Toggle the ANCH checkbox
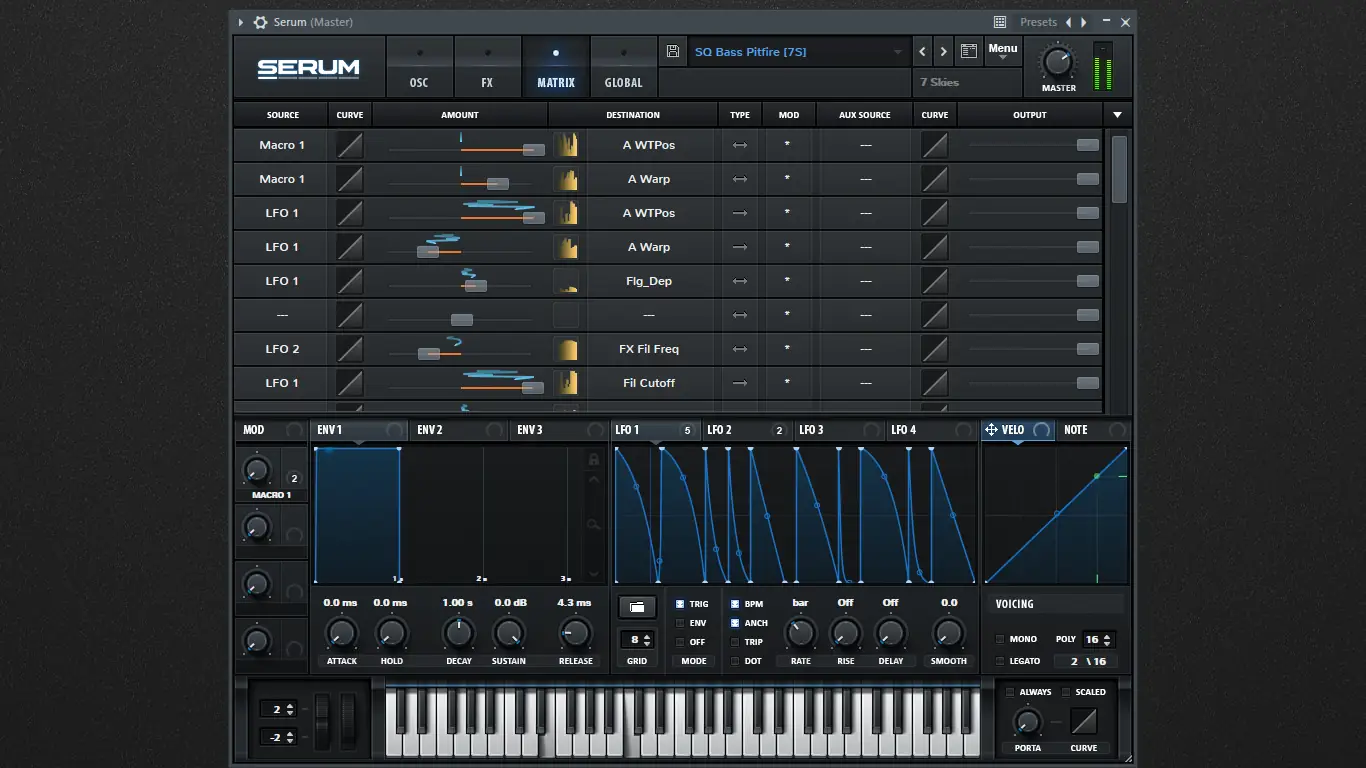1366x768 pixels. click(x=735, y=623)
